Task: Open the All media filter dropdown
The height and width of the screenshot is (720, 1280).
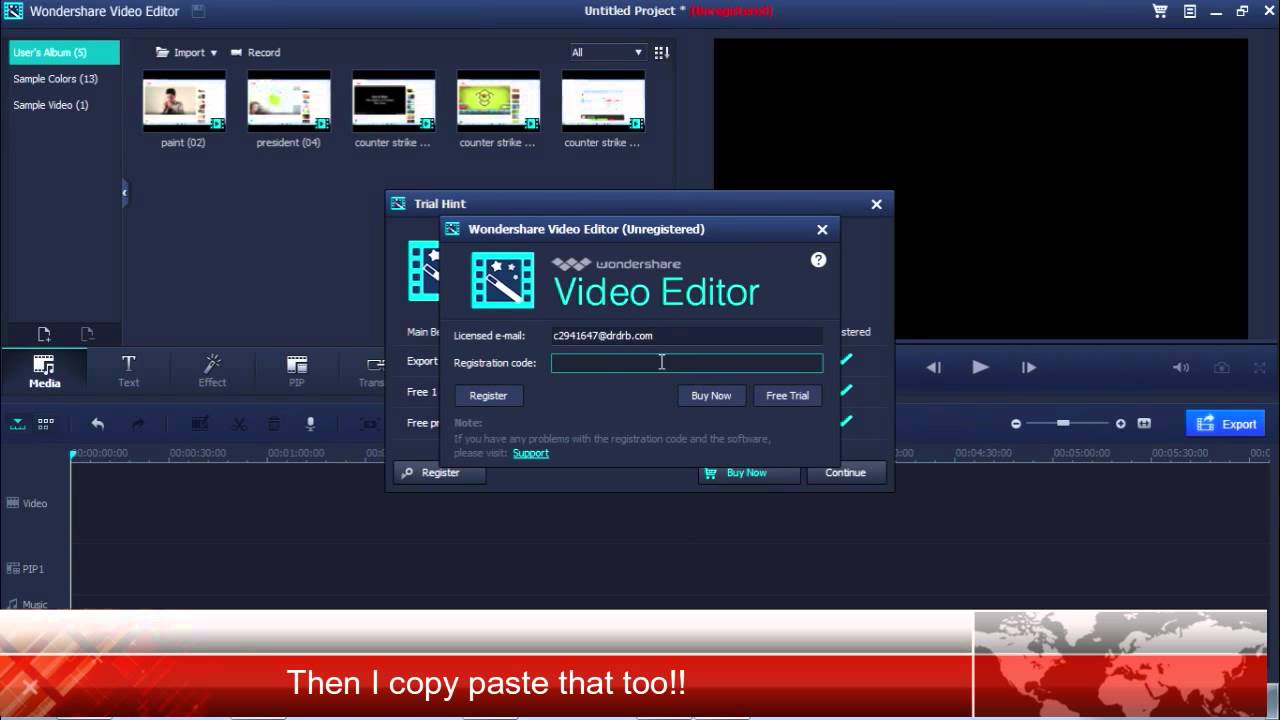Action: (x=606, y=52)
